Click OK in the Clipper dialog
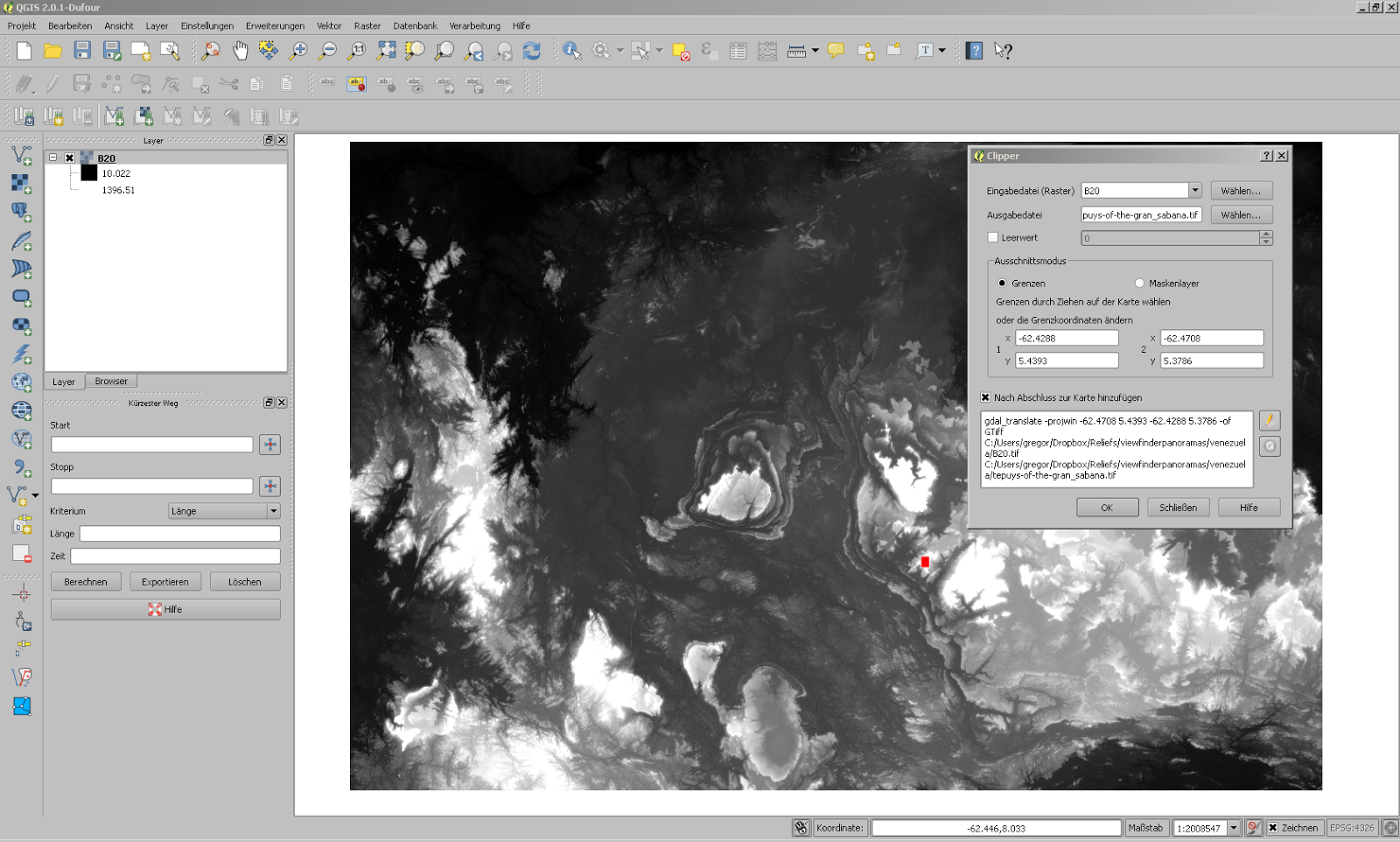This screenshot has width=1400, height=842. pyautogui.click(x=1107, y=508)
